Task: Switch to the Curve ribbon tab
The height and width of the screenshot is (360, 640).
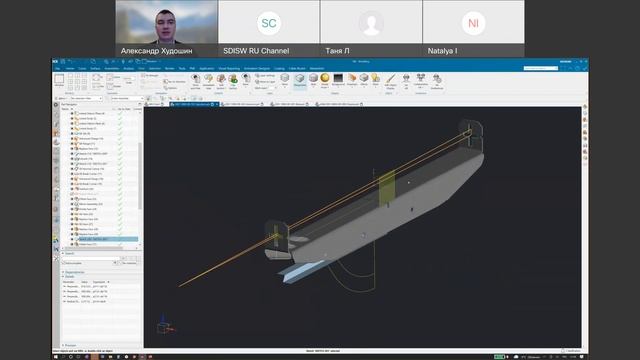Action: [82, 69]
